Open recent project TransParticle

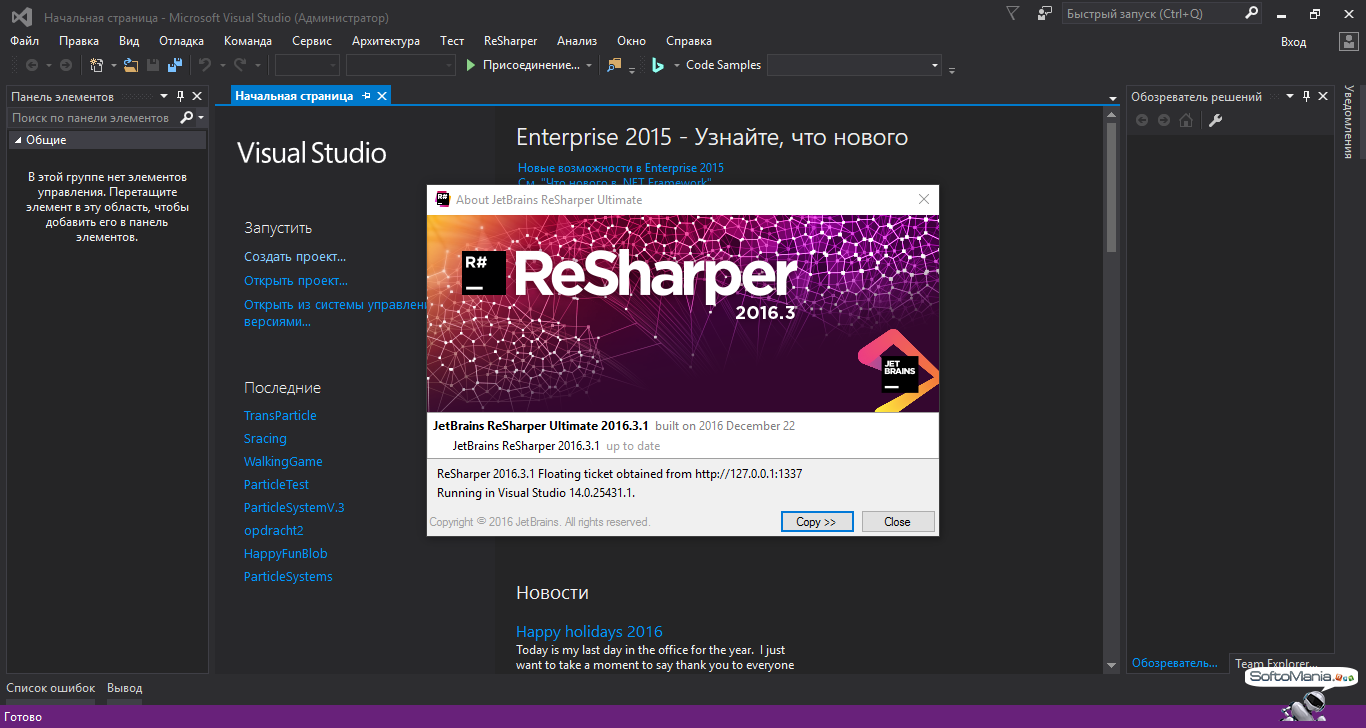point(280,416)
